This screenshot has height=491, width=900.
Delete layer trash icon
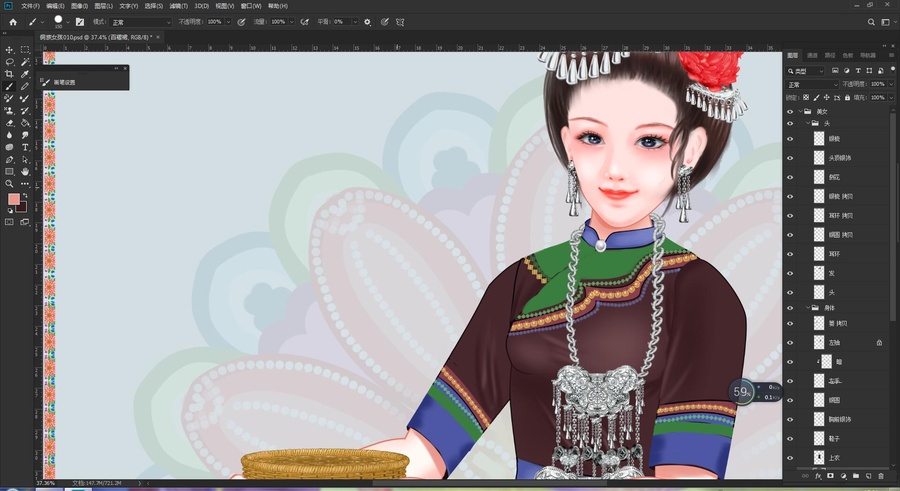pos(881,476)
